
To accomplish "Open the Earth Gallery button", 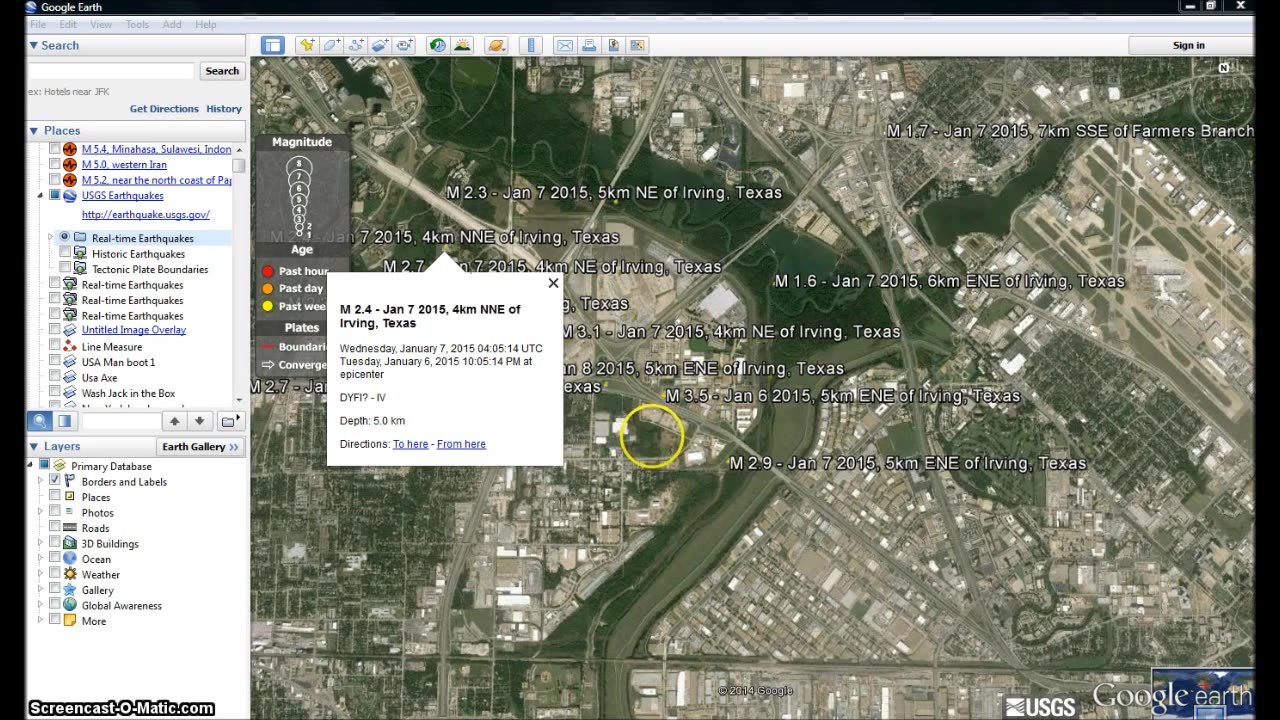I will tap(200, 446).
